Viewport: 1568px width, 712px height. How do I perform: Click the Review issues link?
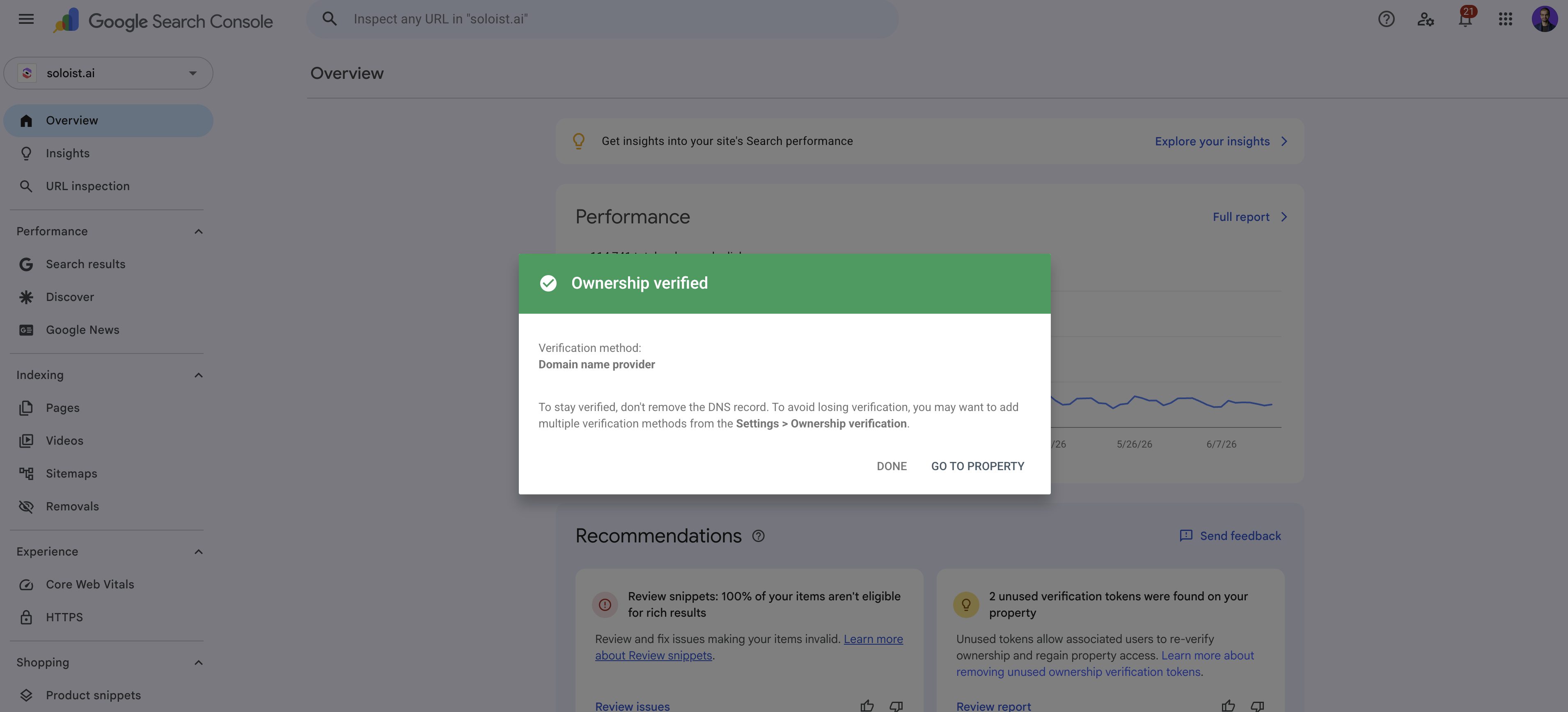pos(632,707)
